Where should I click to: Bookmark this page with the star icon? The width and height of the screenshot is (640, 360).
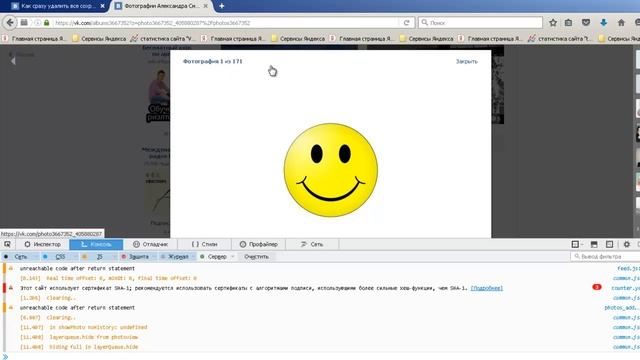553,23
